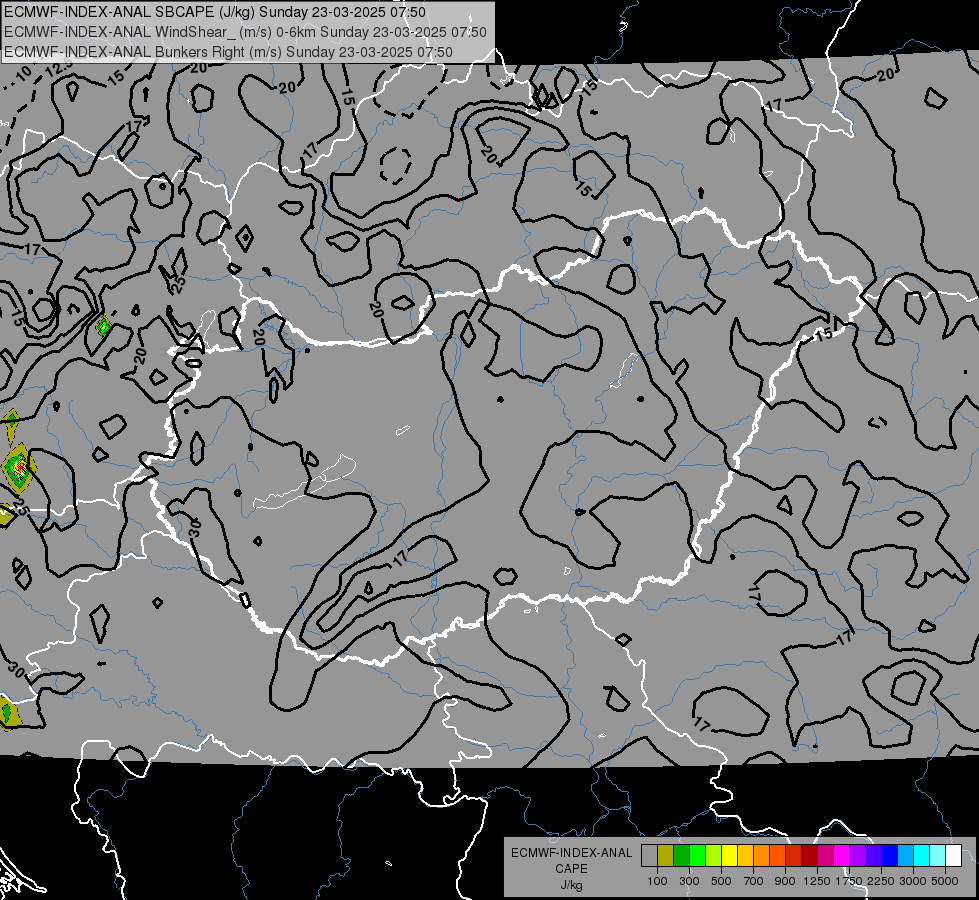Click the legend title ECMWF-INDEX-ANAL
979x900 pixels.
pos(571,853)
